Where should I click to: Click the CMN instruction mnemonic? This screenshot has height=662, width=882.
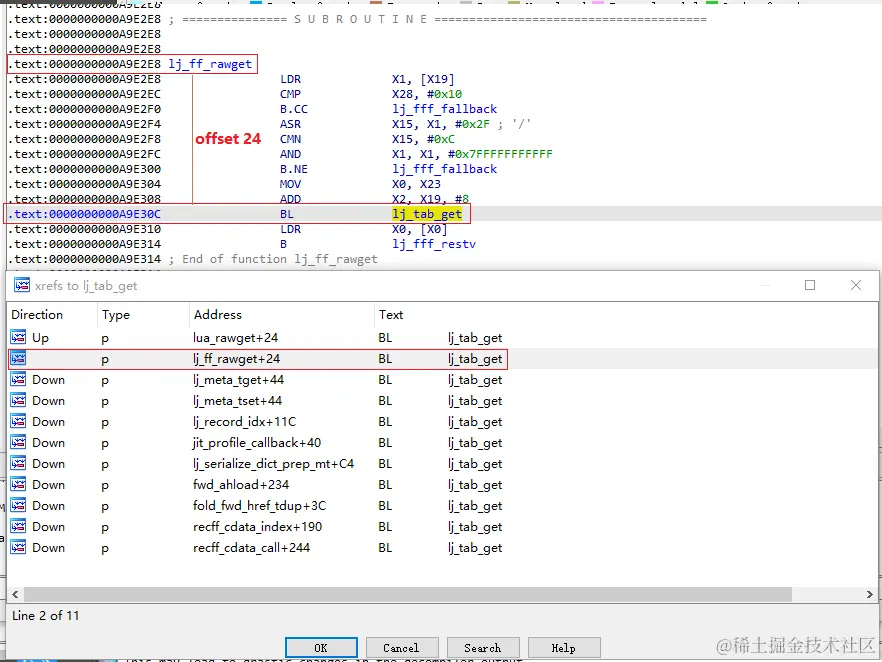[290, 139]
